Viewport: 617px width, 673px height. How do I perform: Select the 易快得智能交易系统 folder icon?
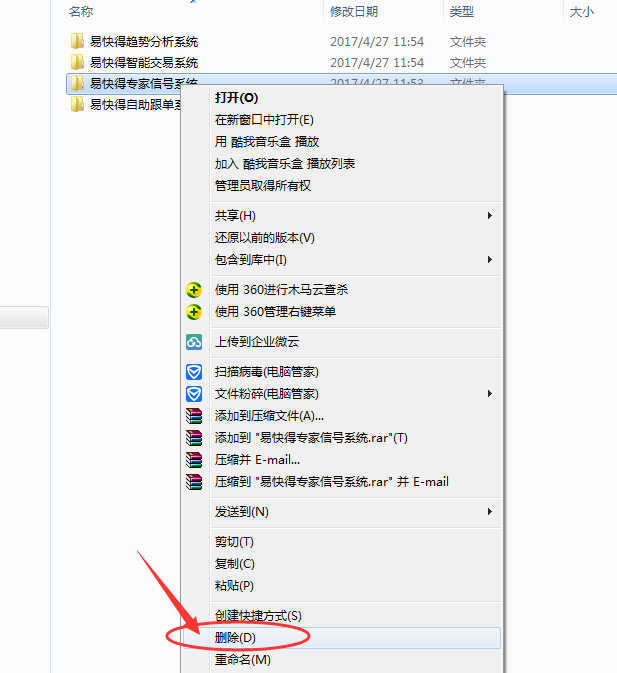coord(77,62)
